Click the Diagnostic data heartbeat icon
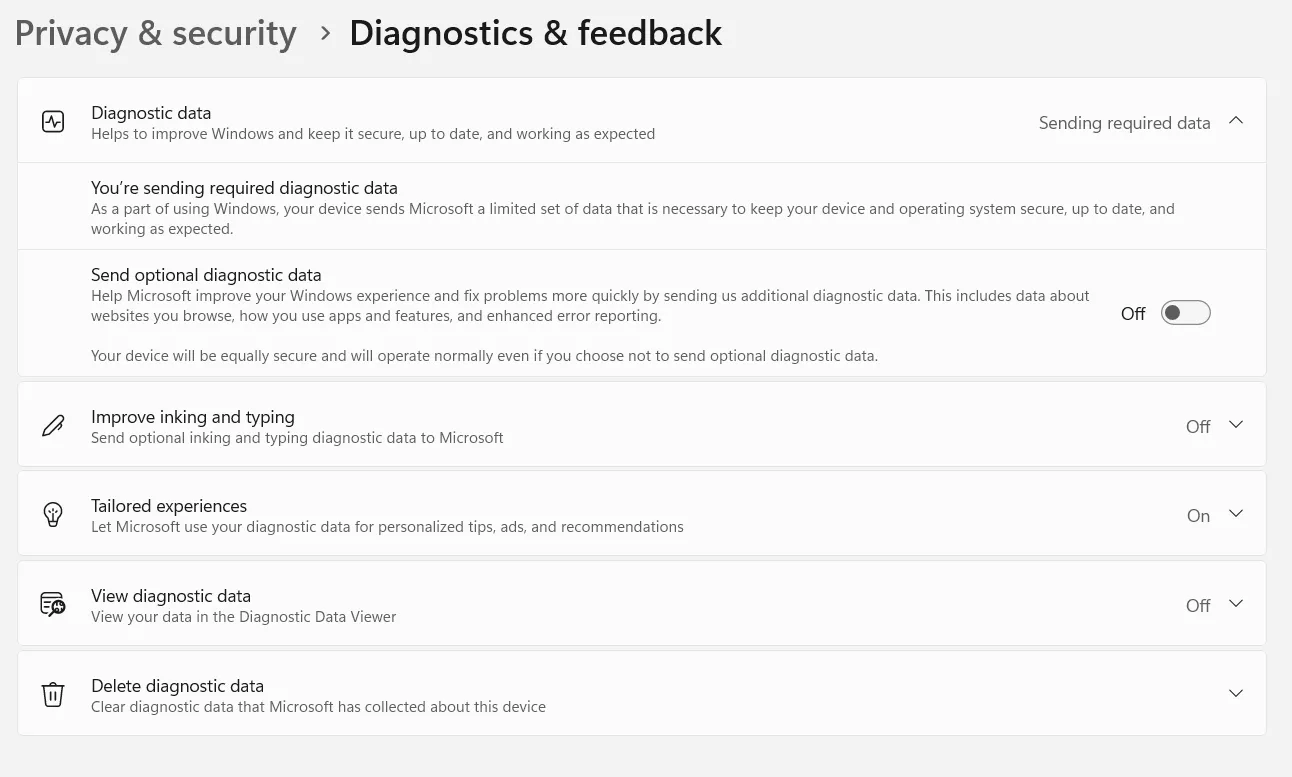Viewport: 1292px width, 777px height. (53, 122)
